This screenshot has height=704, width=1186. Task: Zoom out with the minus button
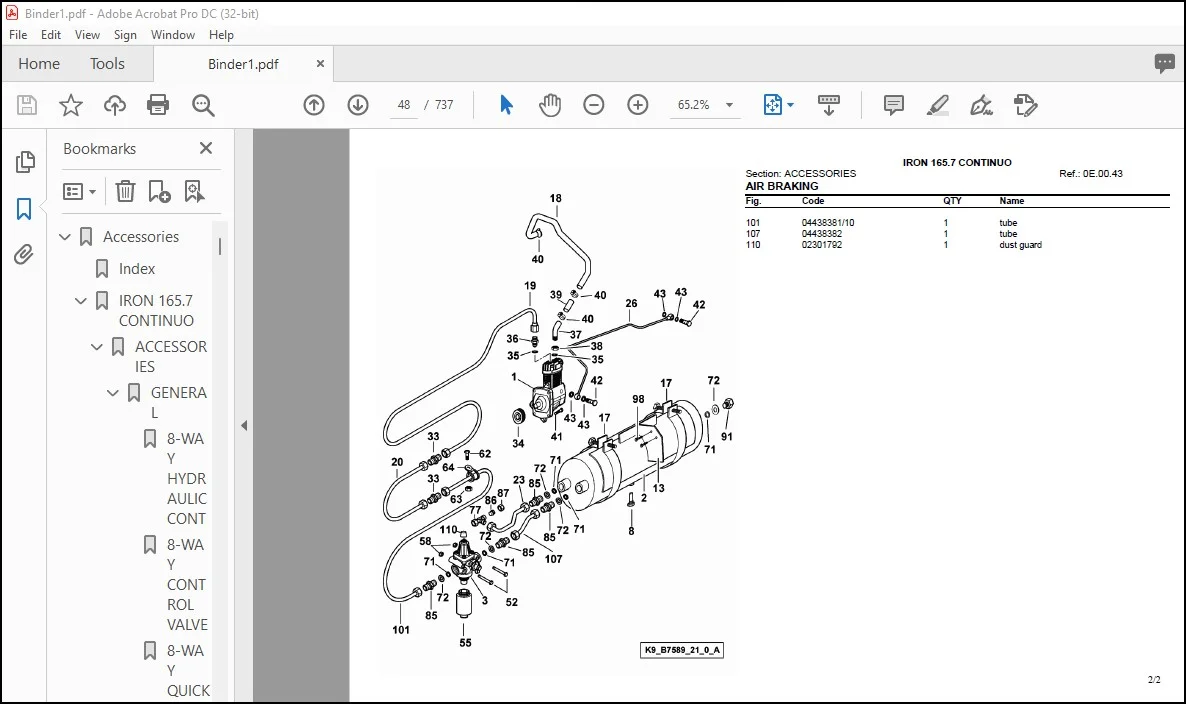coord(594,105)
